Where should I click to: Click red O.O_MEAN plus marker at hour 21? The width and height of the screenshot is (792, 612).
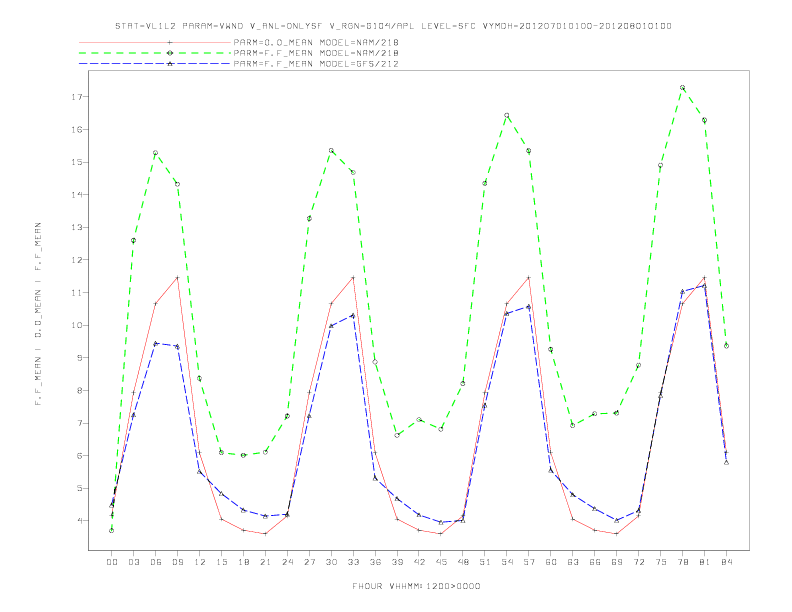265,534
